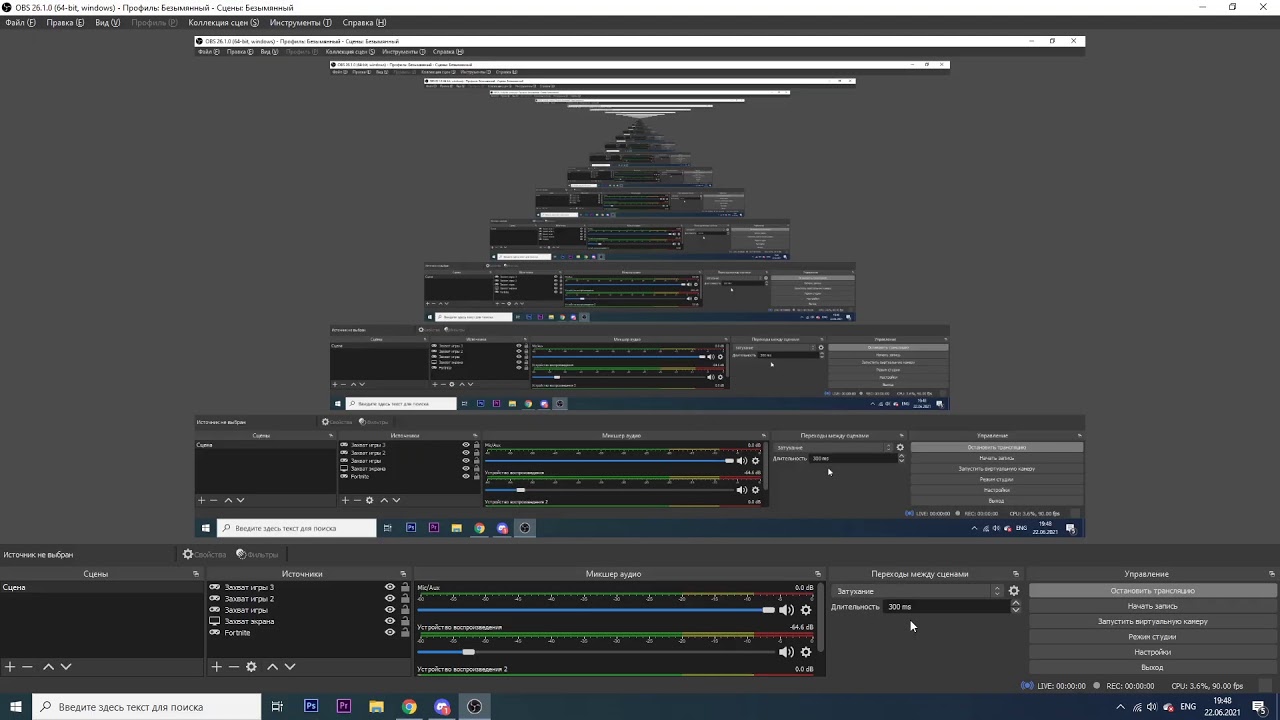
Task: Open the Файл menu
Action: [20, 22]
